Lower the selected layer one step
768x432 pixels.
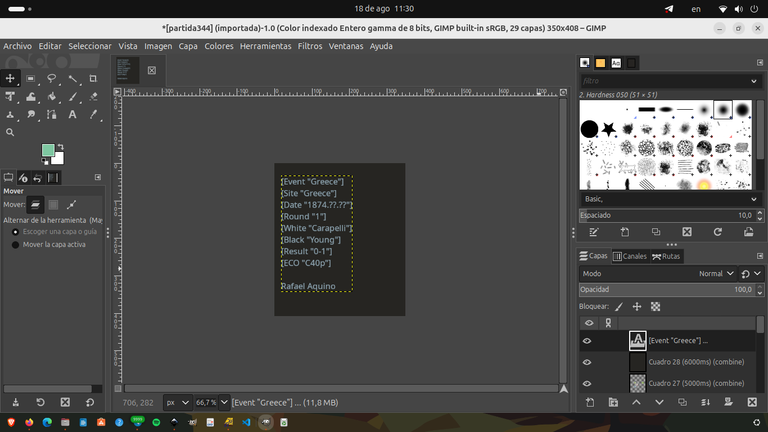659,403
